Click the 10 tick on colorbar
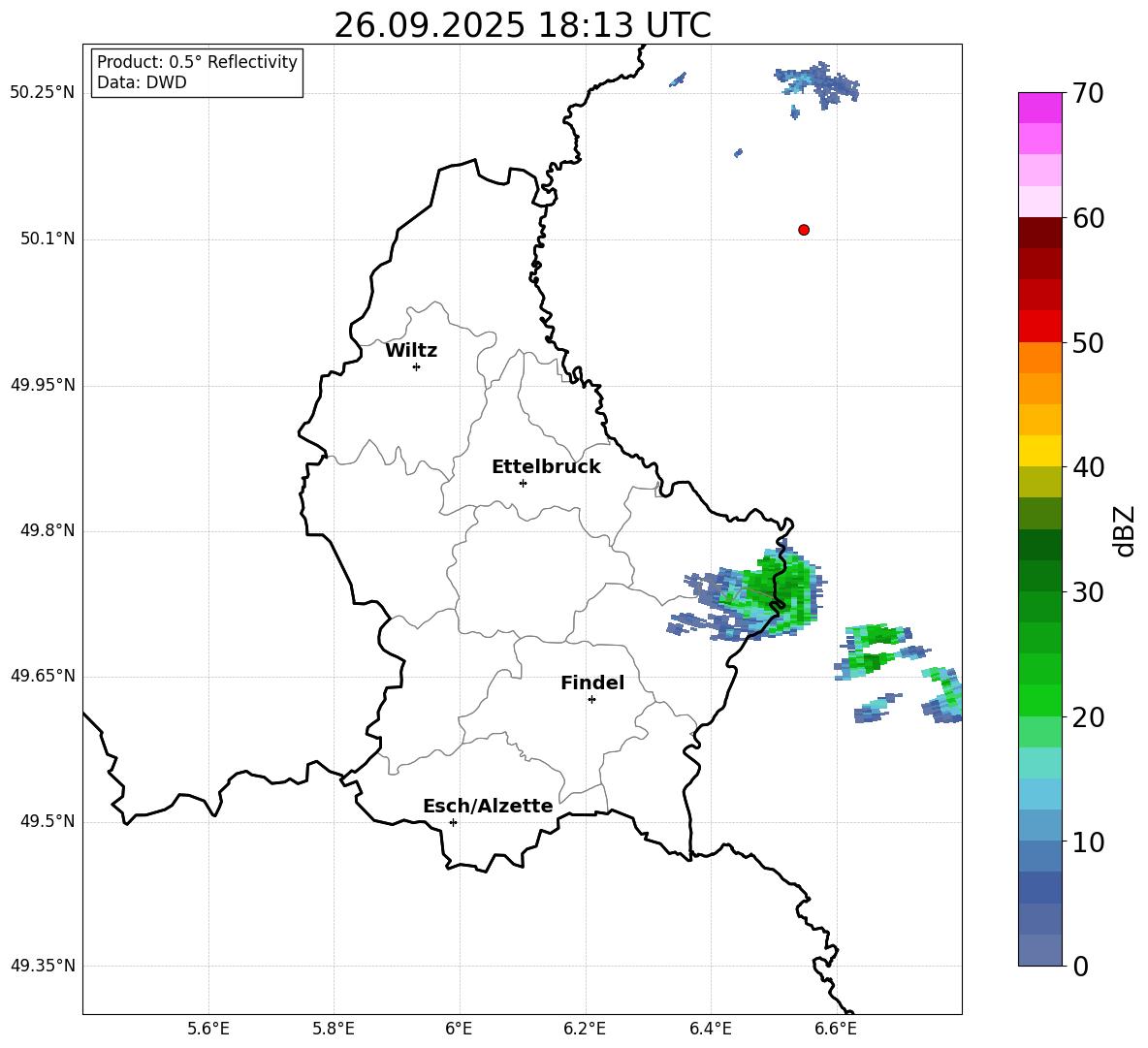The height and width of the screenshot is (1048, 1148). tap(1088, 842)
